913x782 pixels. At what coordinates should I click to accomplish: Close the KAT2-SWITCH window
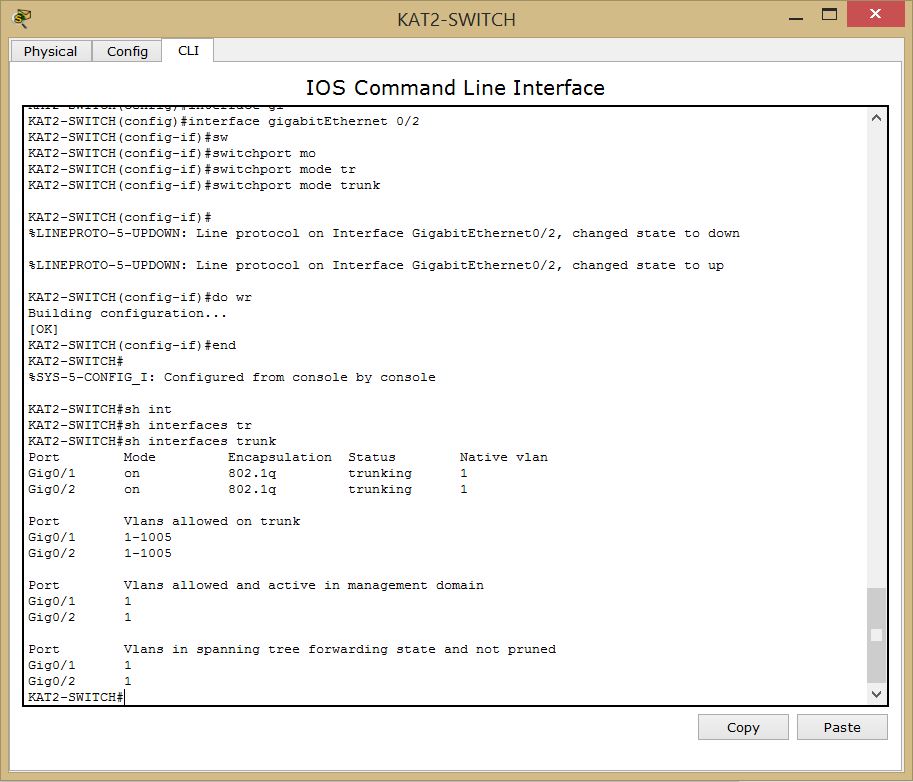(875, 14)
